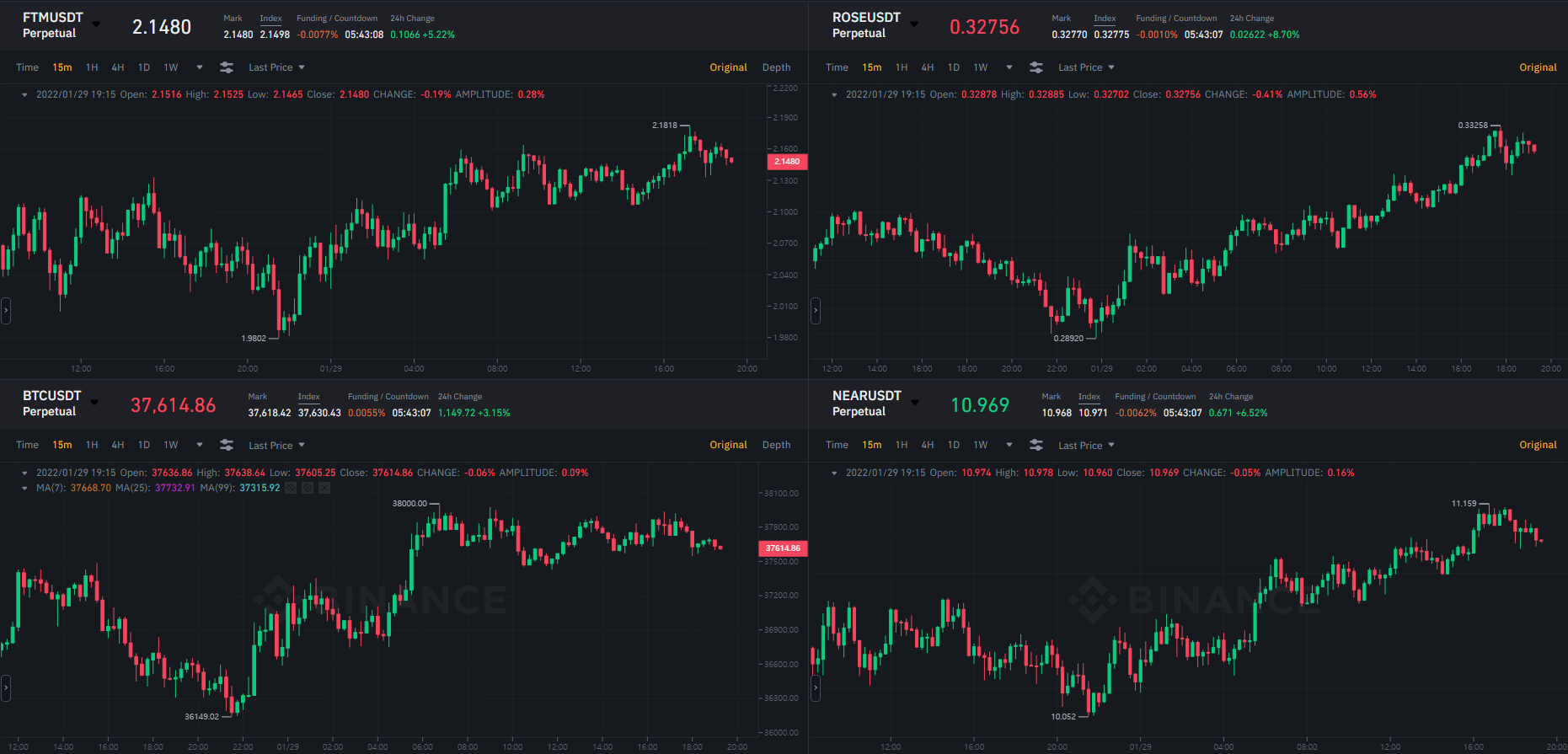Remove the MA indicator from BTCUSDT chart
This screenshot has height=754, width=1568.
[324, 488]
